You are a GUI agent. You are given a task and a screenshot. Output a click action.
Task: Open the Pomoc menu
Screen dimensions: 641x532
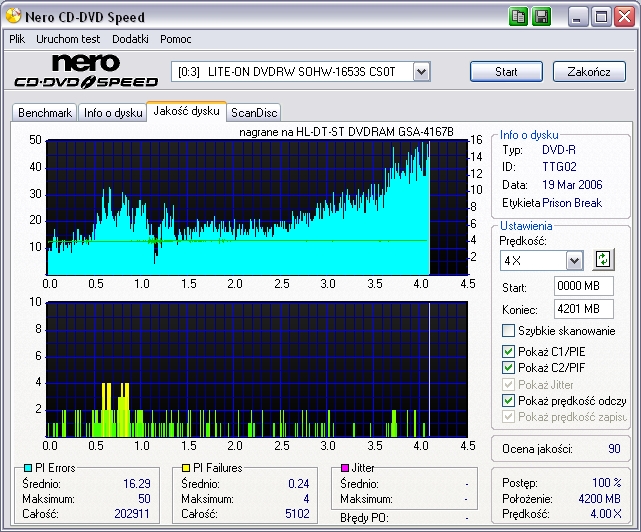(x=175, y=39)
